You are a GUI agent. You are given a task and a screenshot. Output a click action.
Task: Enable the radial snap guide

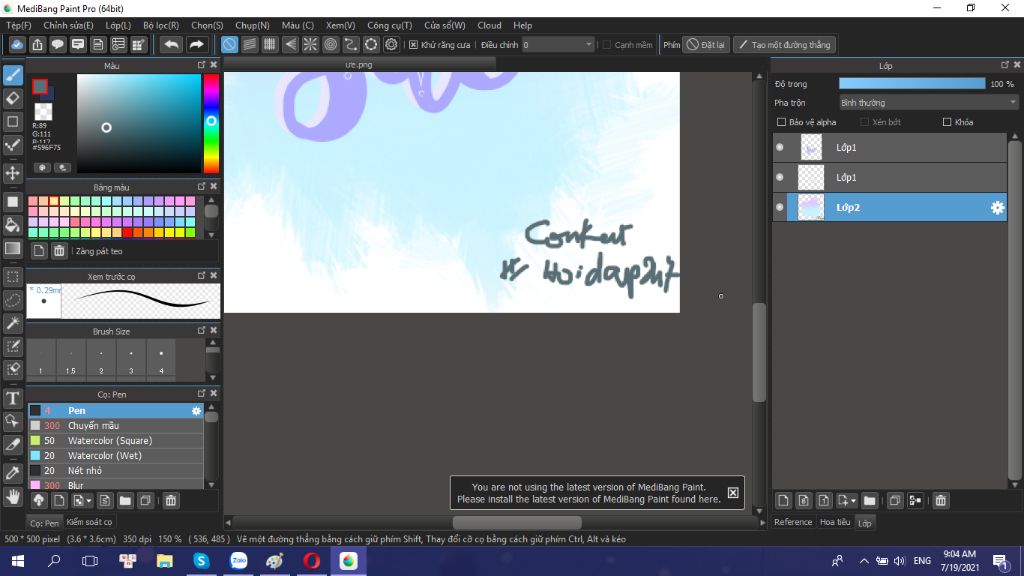[x=310, y=44]
